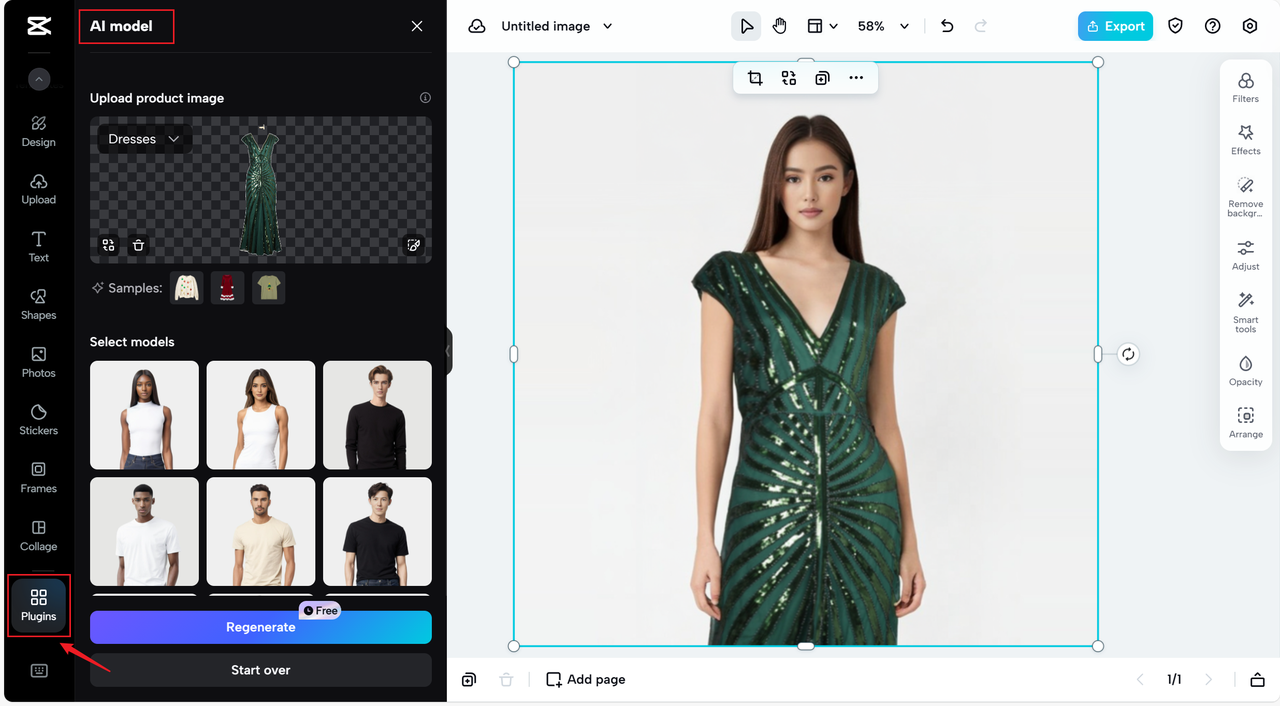Click the Crop tool in floating toolbar
Image resolution: width=1280 pixels, height=706 pixels.
coord(755,78)
